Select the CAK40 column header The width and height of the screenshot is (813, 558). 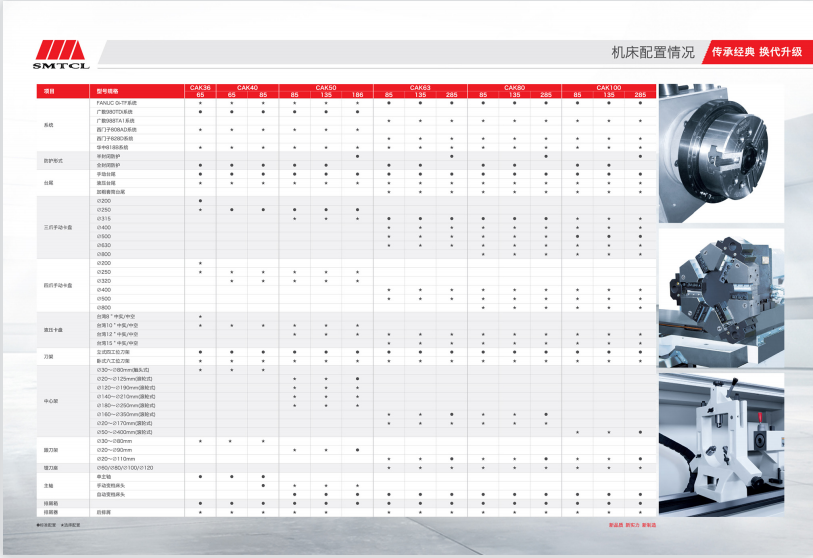247,88
